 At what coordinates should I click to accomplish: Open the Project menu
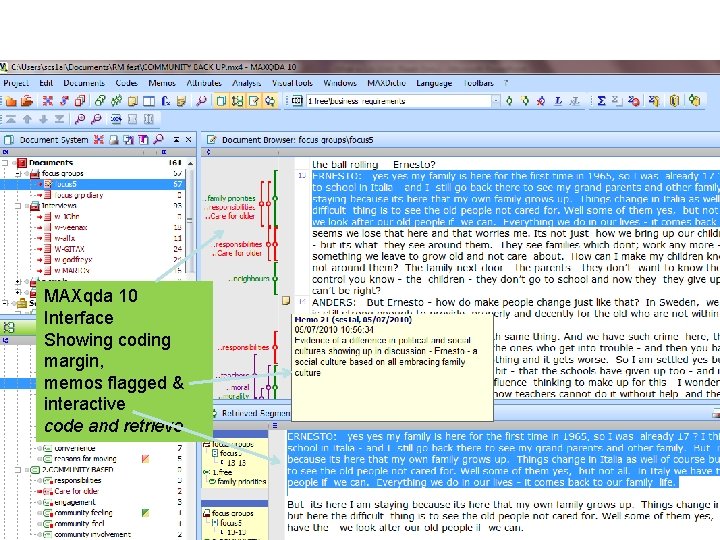click(16, 83)
